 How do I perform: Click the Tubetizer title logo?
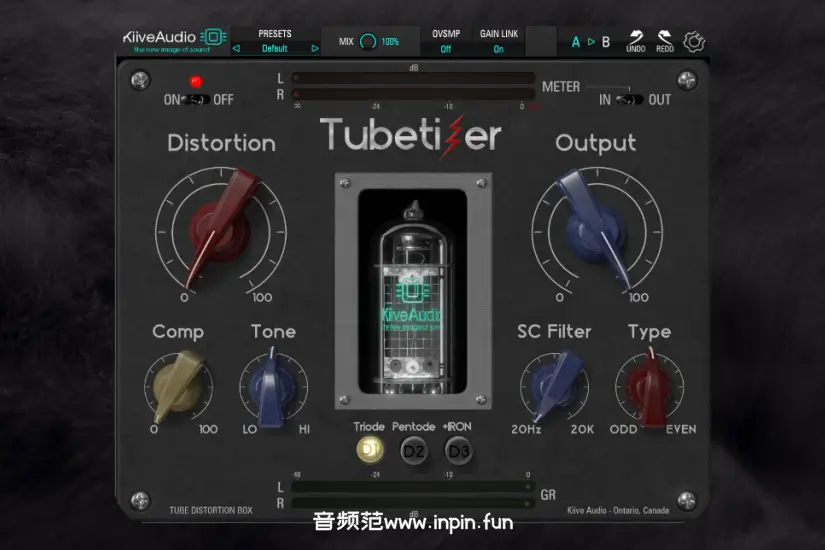pyautogui.click(x=410, y=135)
